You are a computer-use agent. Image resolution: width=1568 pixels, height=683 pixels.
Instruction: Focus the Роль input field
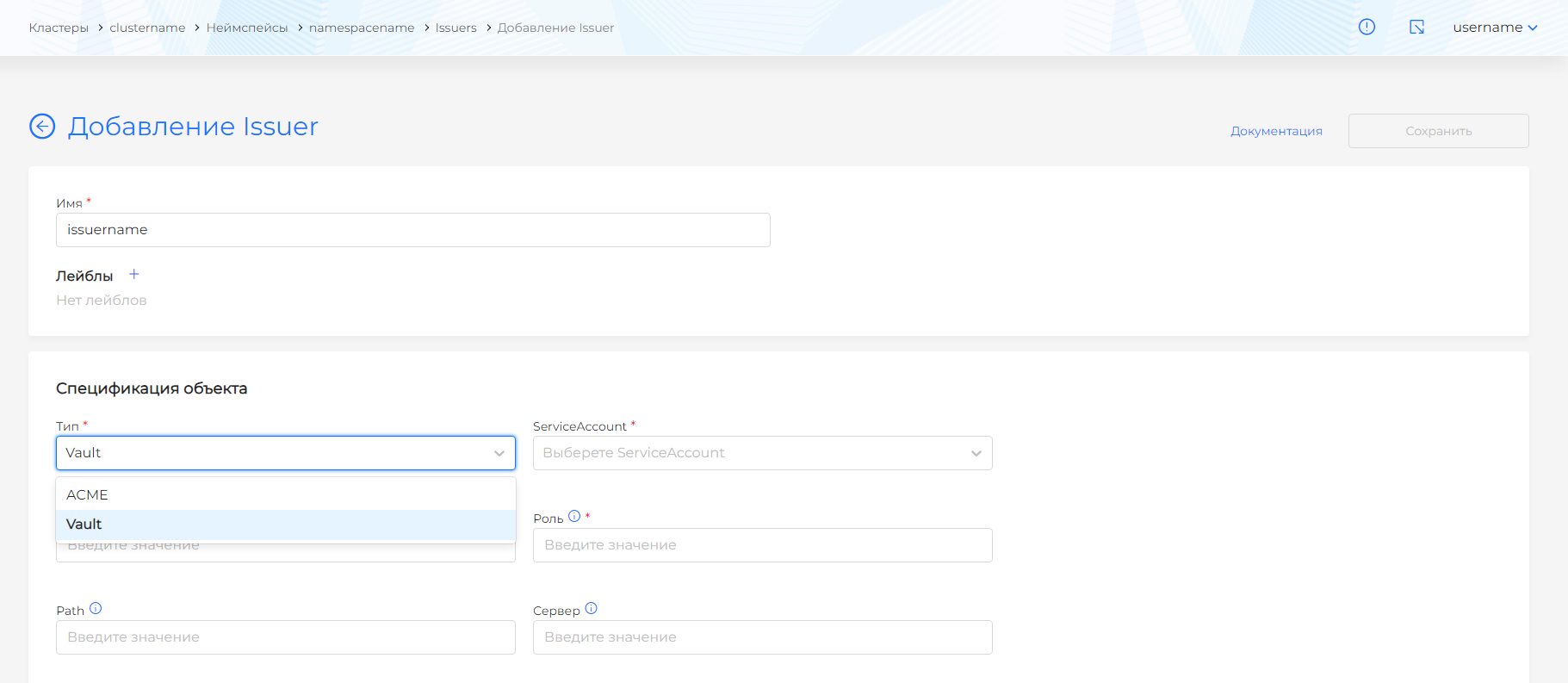tap(762, 545)
